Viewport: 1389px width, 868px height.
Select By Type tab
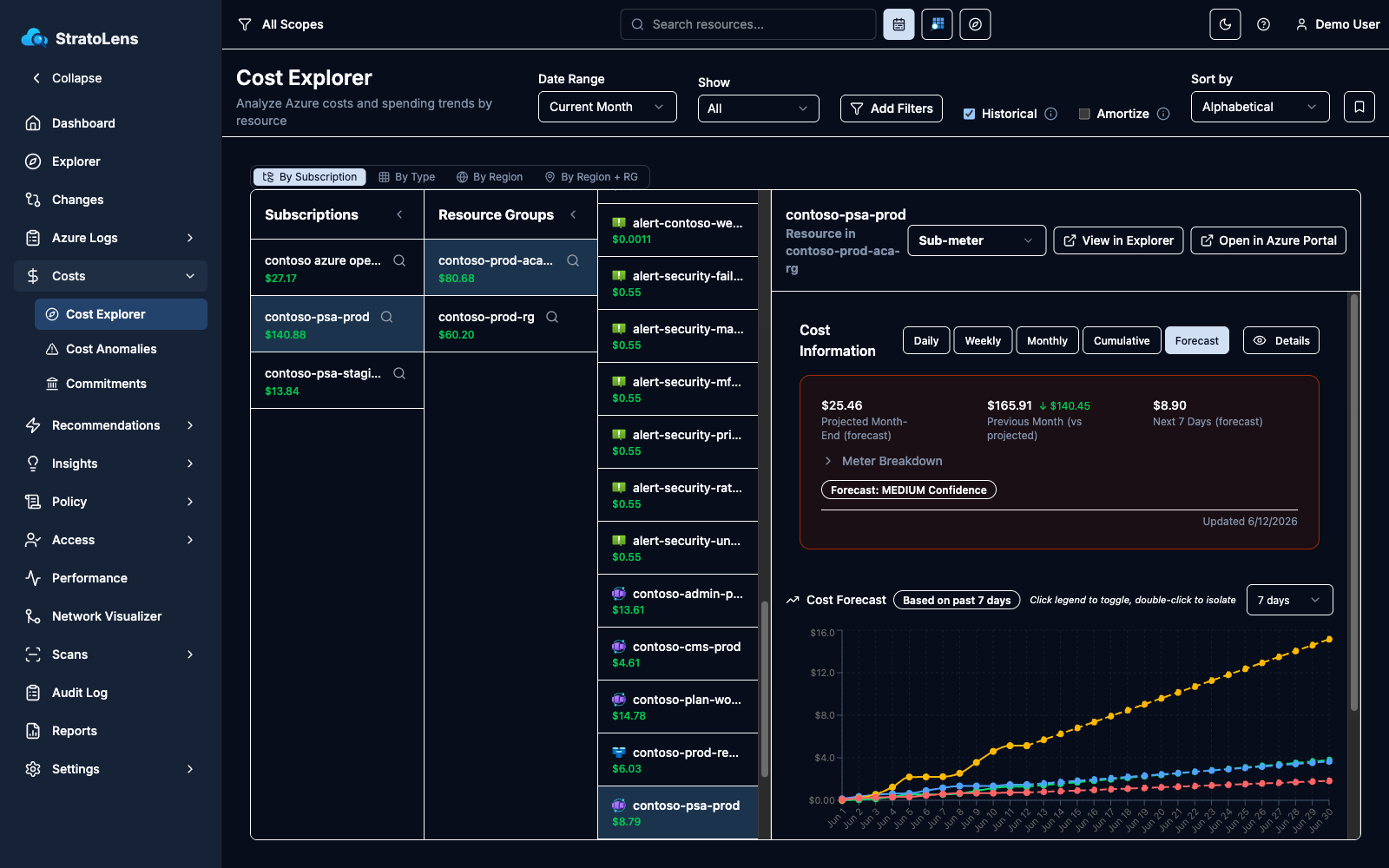point(406,177)
